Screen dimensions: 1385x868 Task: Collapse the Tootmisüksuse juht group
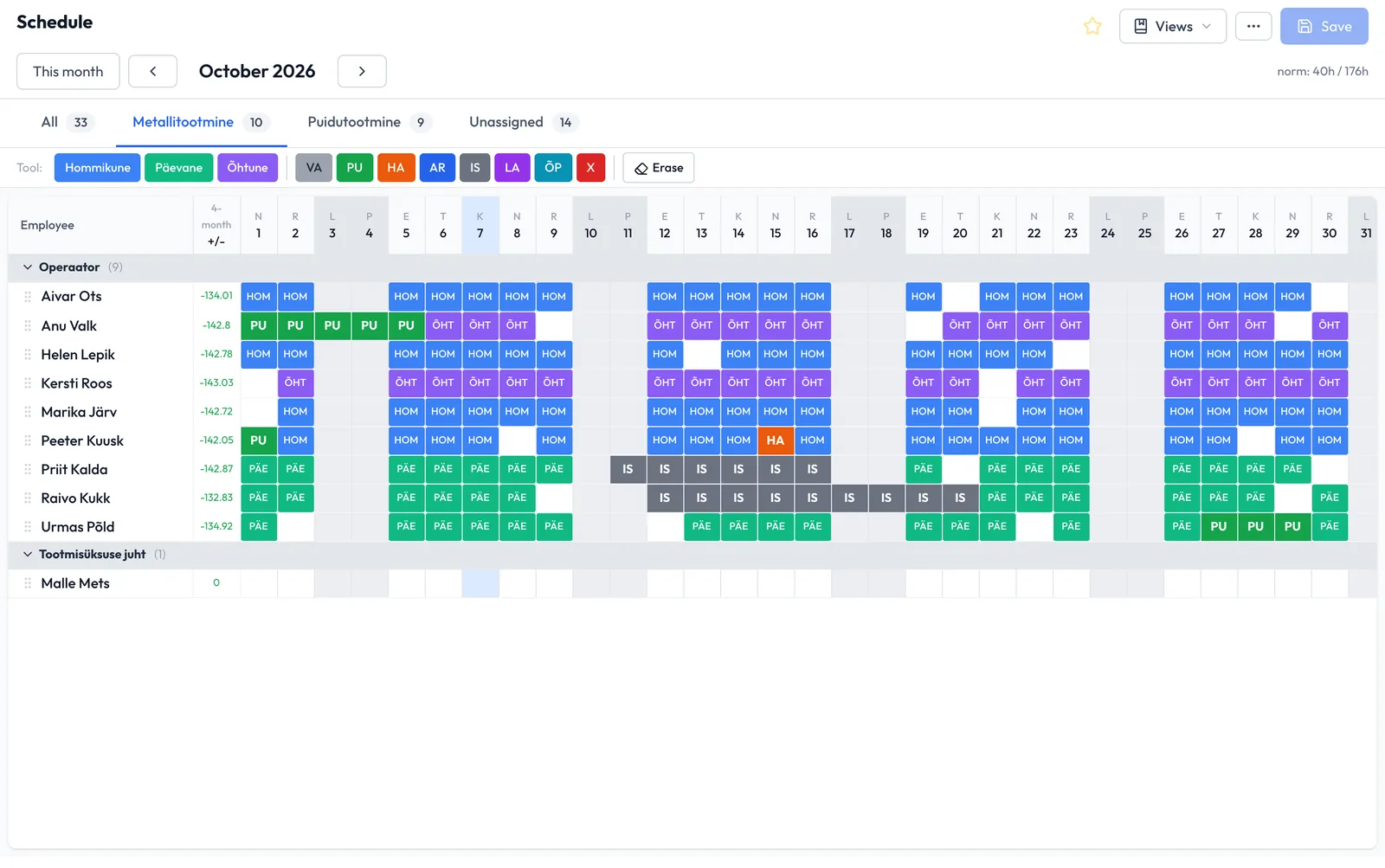(x=28, y=555)
